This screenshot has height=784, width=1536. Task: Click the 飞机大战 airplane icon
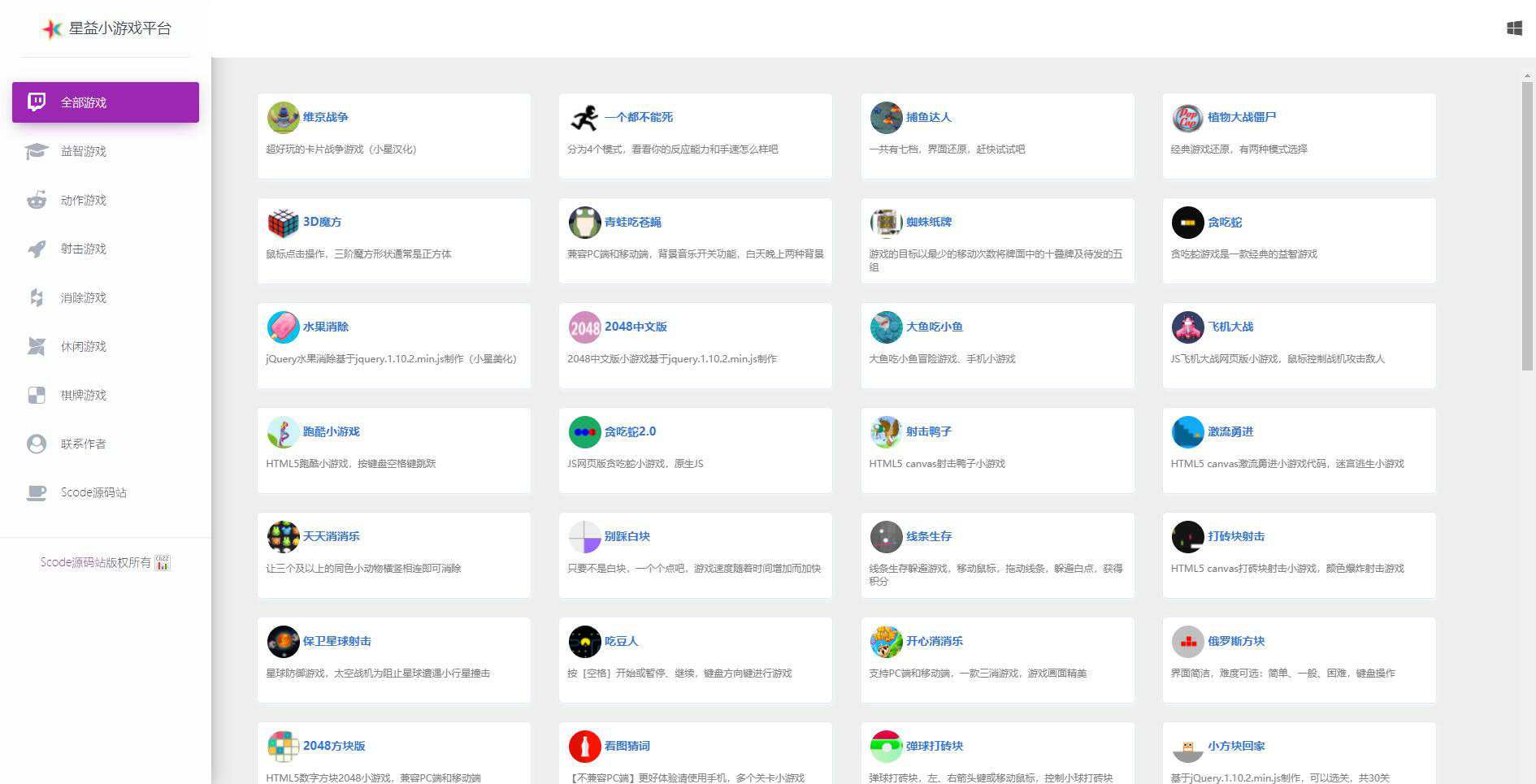pos(1187,327)
